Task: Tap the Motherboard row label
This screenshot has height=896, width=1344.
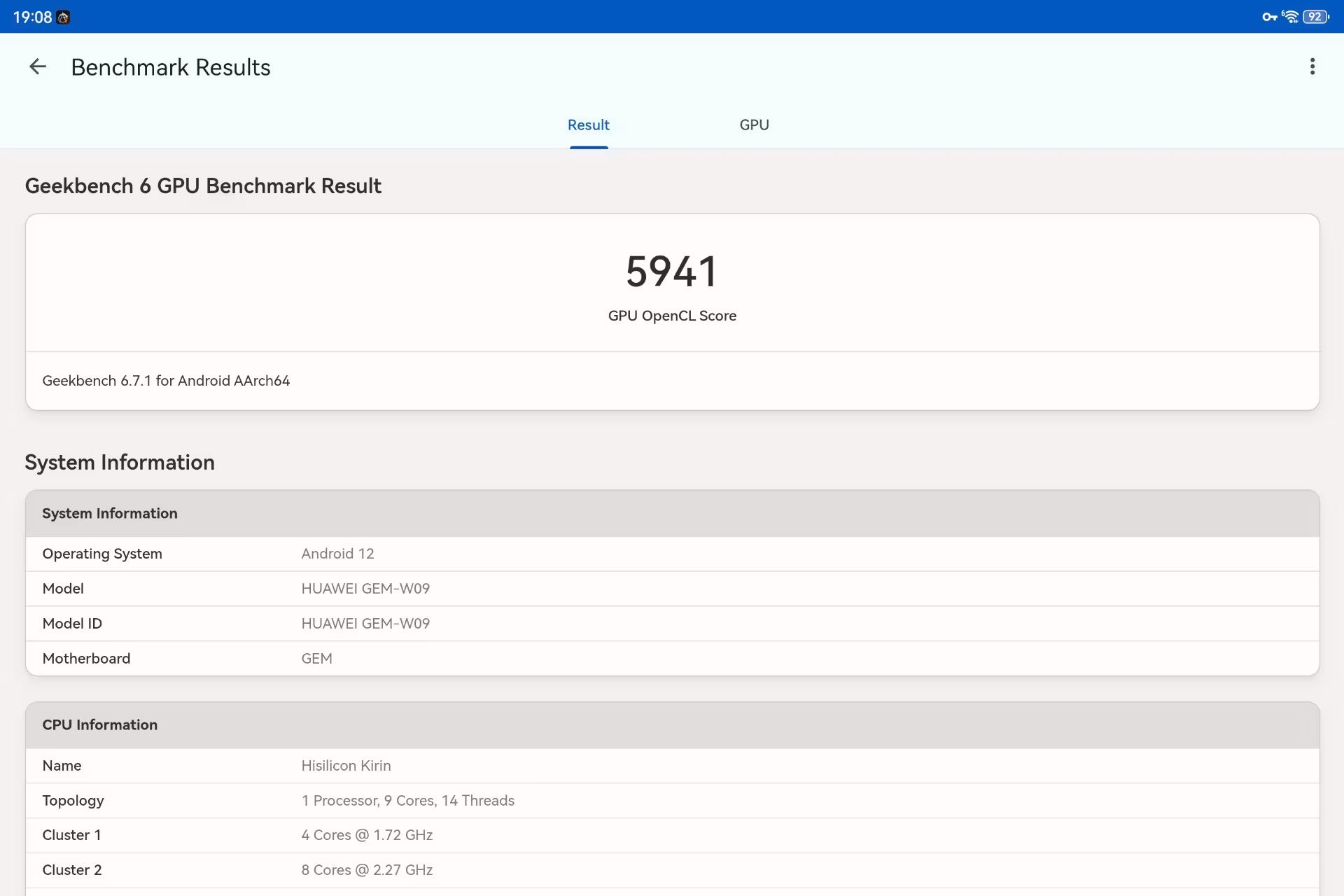Action: coord(86,659)
